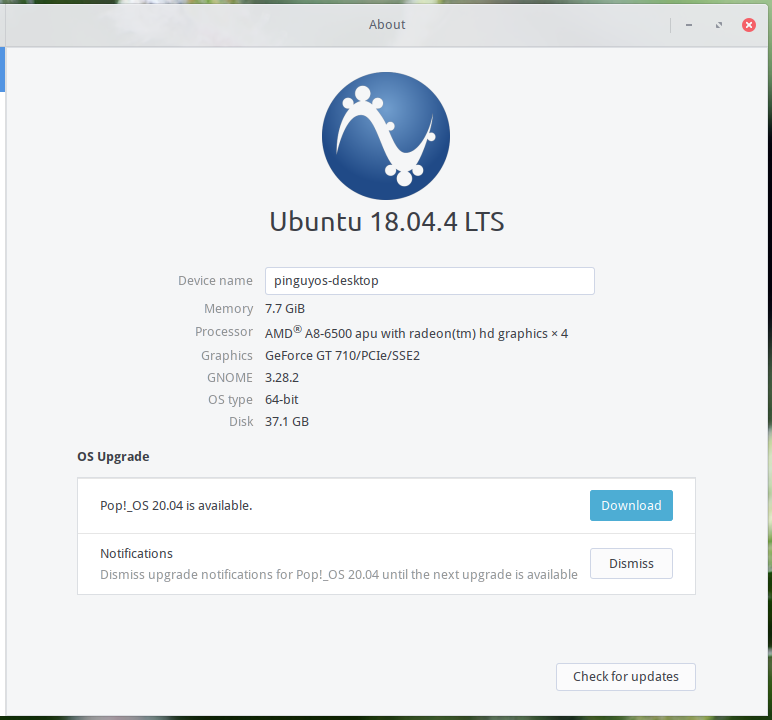Viewport: 772px width, 720px height.
Task: Click the blue Pinguy OS logo
Action: pyautogui.click(x=386, y=136)
